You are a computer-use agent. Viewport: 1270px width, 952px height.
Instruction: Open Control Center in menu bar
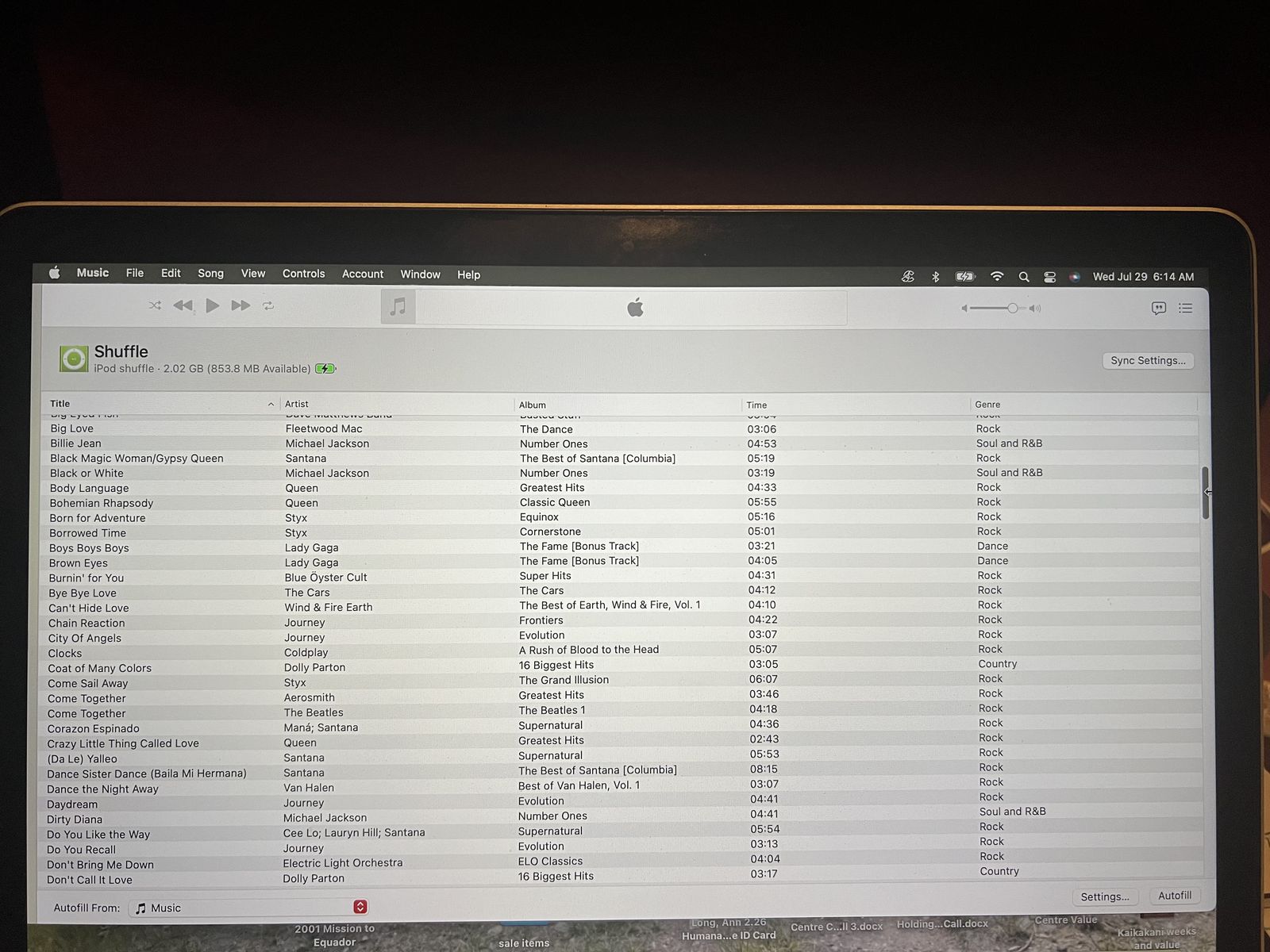1049,277
